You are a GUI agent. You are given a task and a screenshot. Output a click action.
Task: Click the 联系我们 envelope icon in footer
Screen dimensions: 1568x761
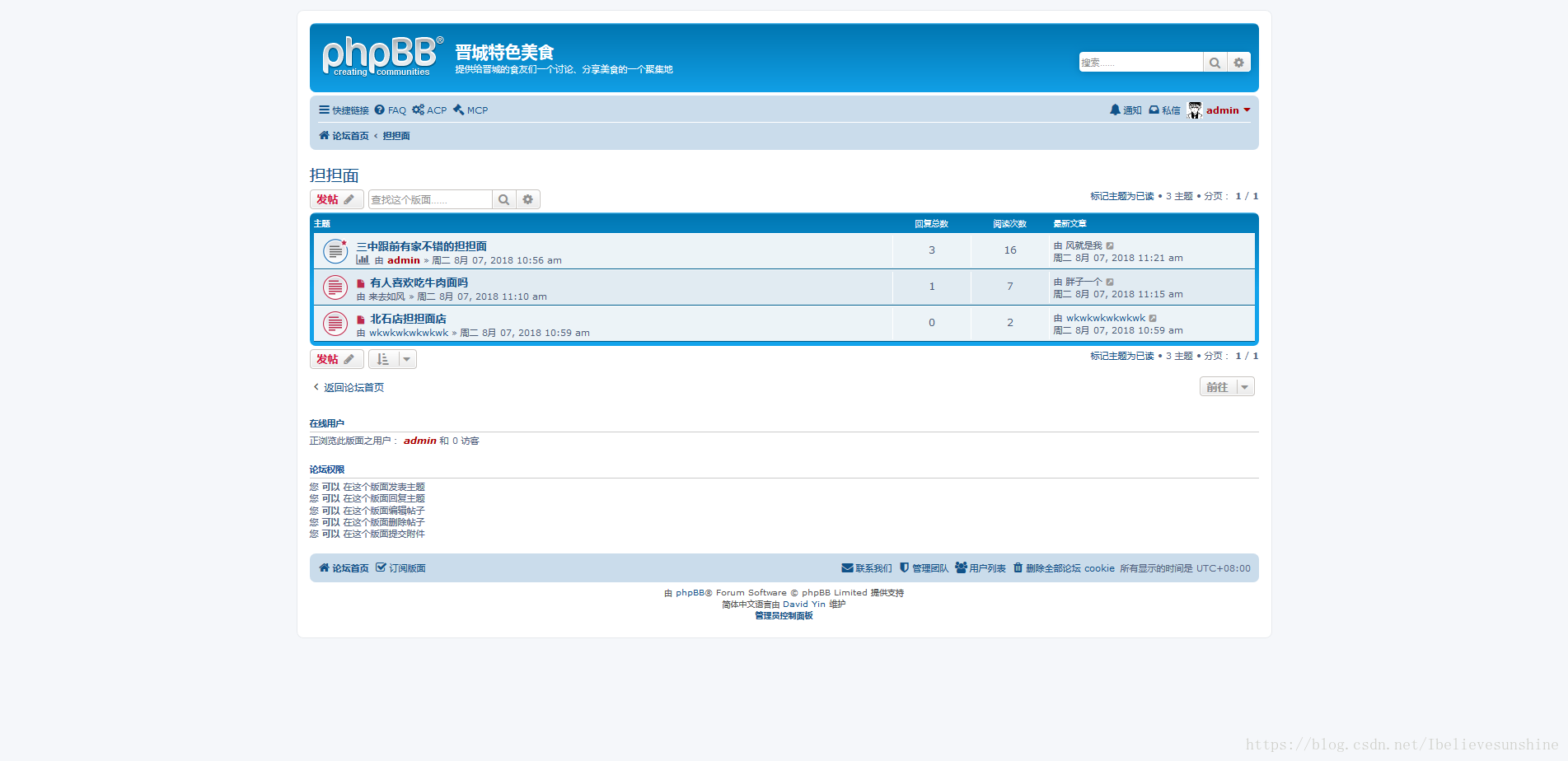847,567
